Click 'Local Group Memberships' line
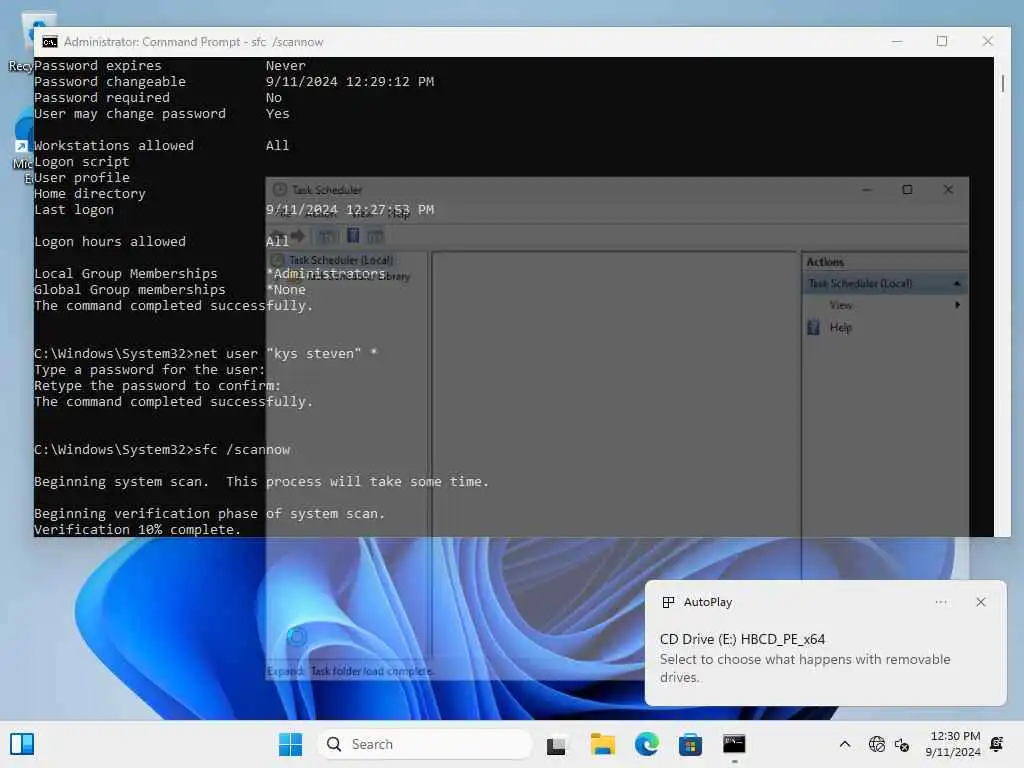This screenshot has width=1024, height=768. pyautogui.click(x=126, y=274)
